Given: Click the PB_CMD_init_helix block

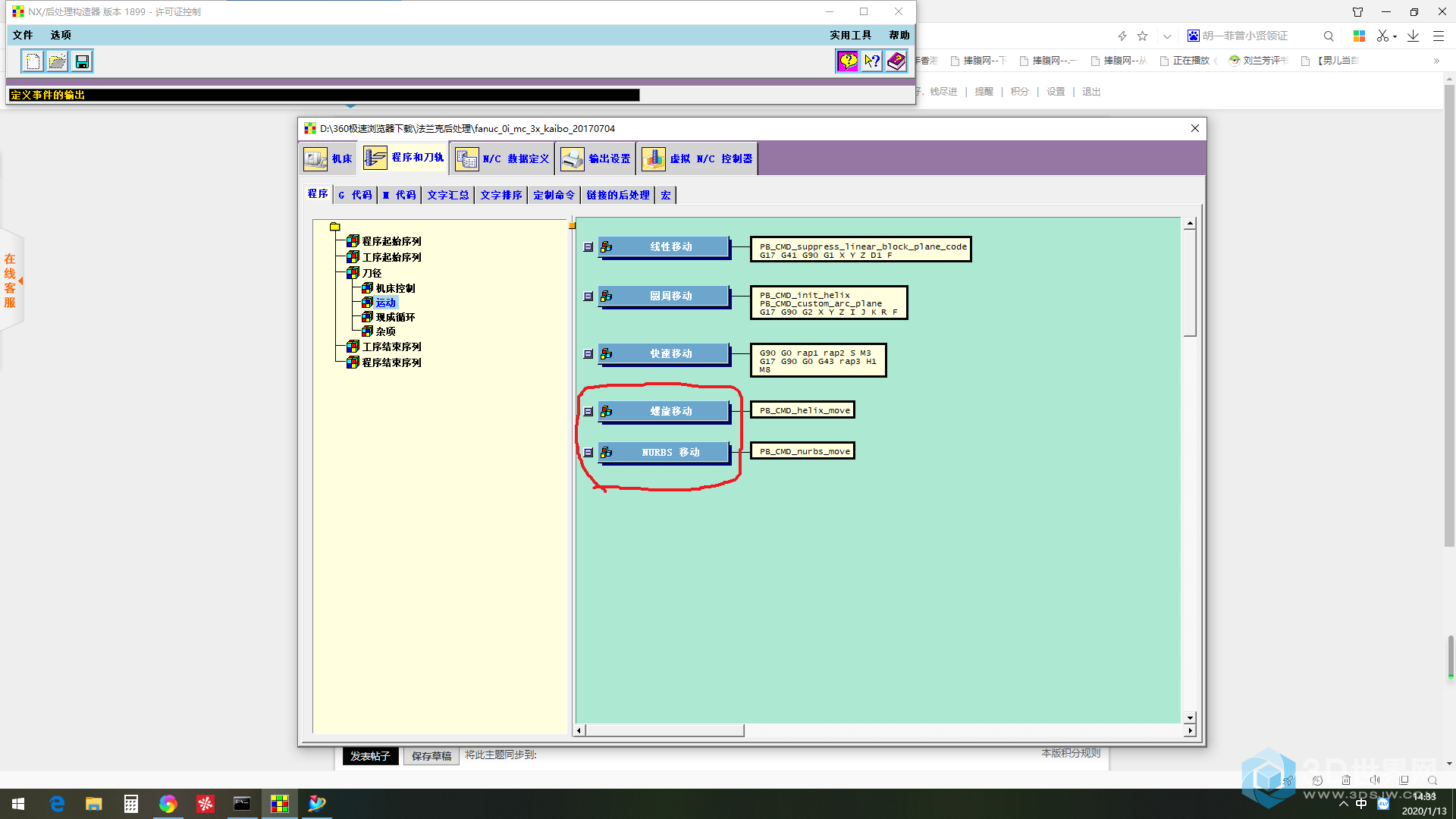Looking at the screenshot, I should tap(829, 303).
